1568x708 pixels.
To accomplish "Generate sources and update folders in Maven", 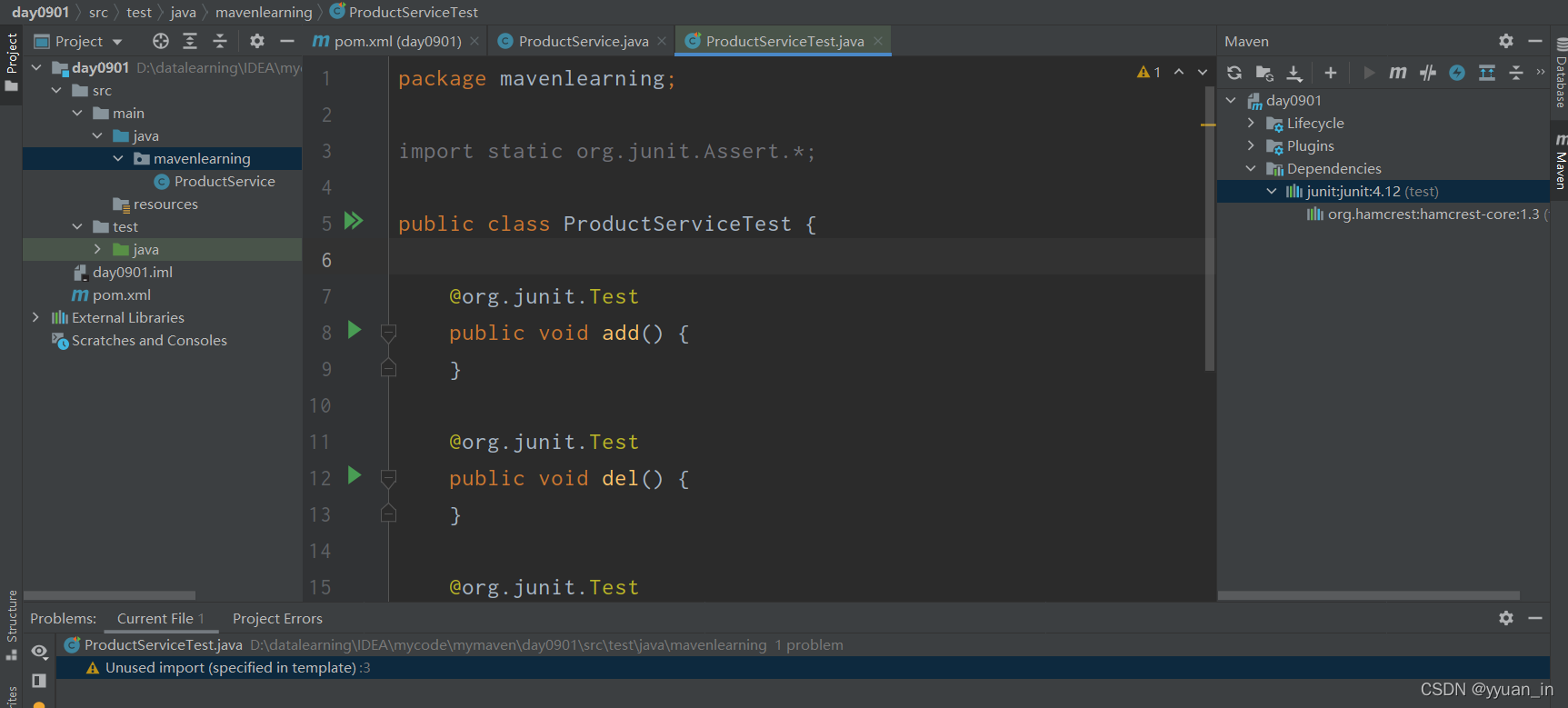I will [x=1264, y=73].
